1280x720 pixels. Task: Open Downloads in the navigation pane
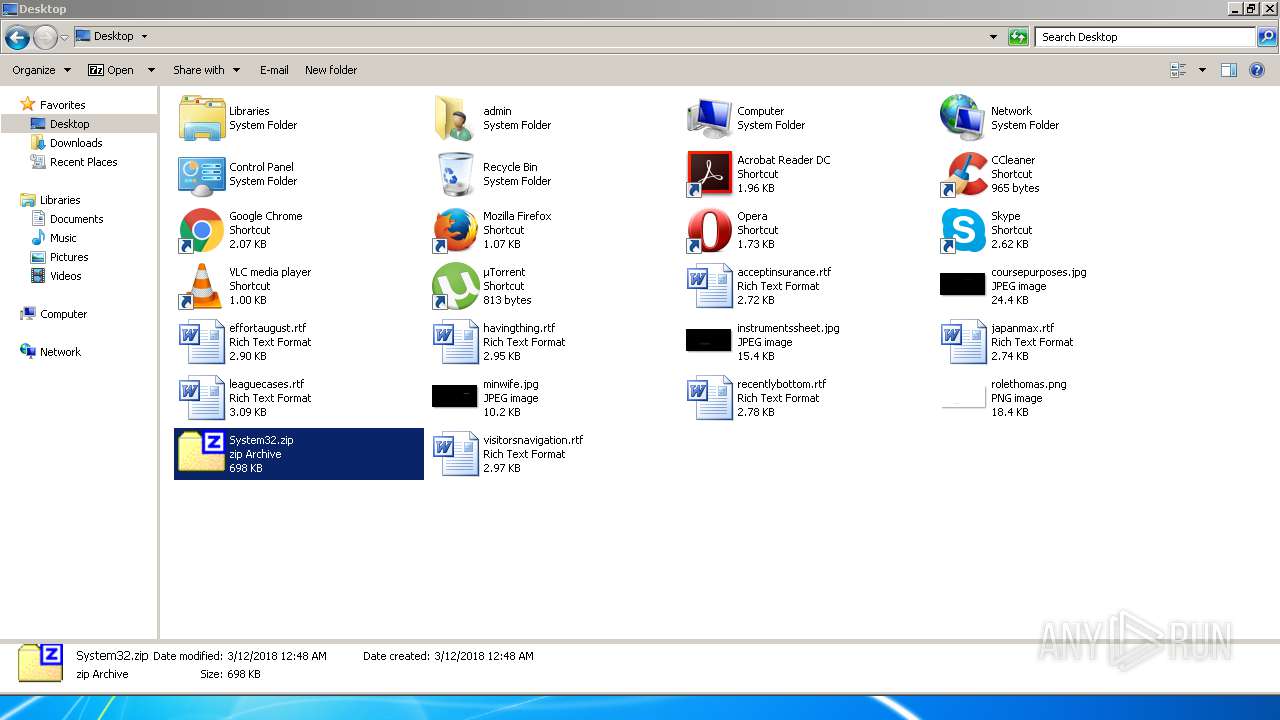pyautogui.click(x=76, y=143)
